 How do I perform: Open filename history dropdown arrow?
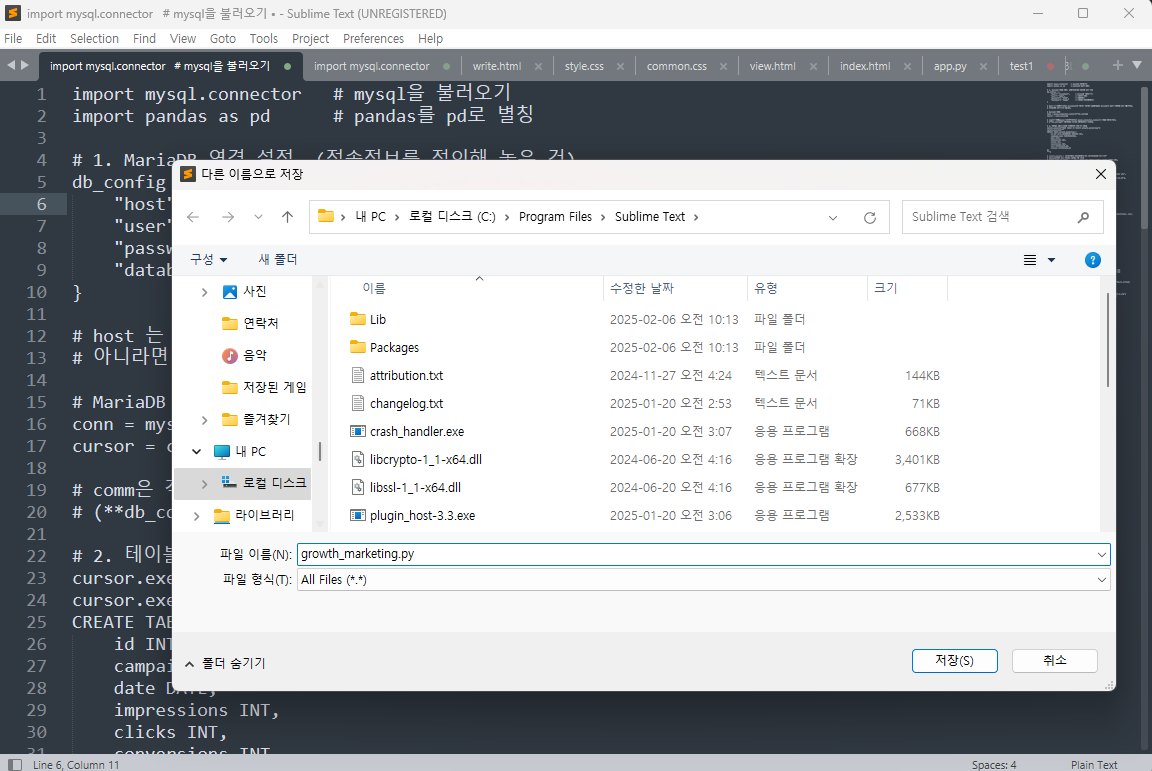(x=1101, y=555)
